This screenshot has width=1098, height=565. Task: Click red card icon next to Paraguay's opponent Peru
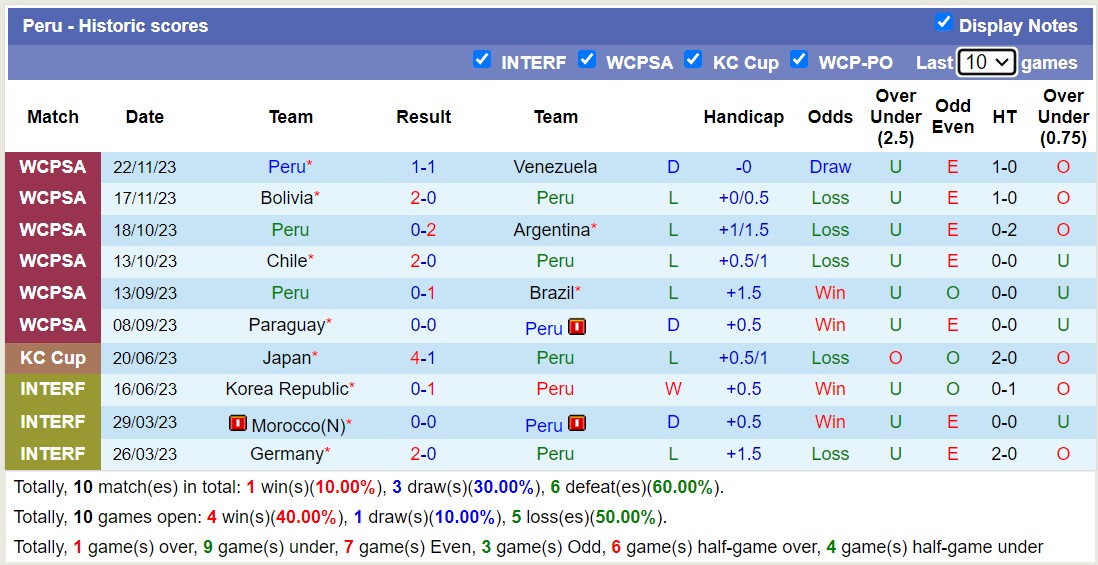577,327
